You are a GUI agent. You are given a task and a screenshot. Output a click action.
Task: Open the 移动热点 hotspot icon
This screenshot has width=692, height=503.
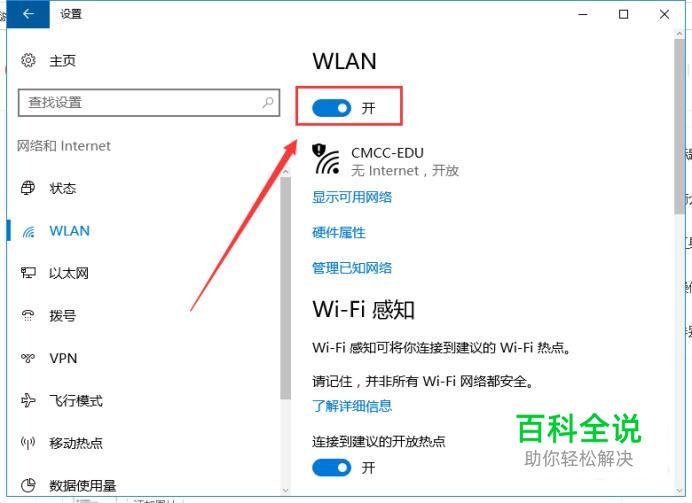pos(28,443)
